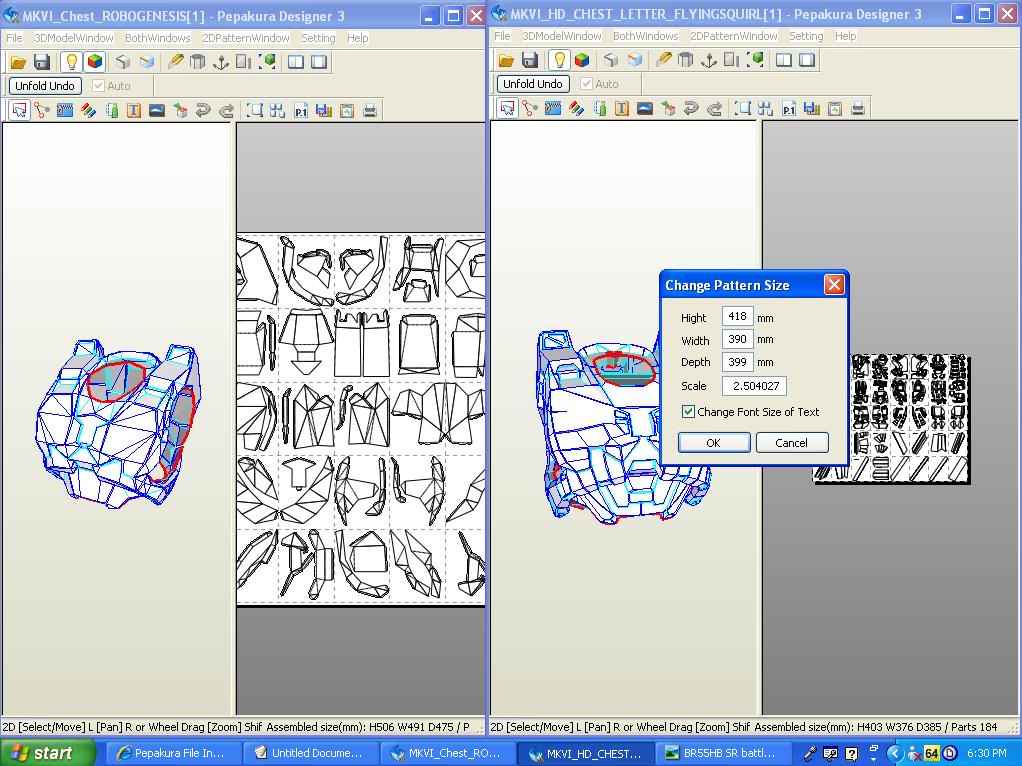Join/Disjoin face tool in ROBOGENESIS window
Image resolution: width=1022 pixels, height=766 pixels.
click(x=42, y=110)
